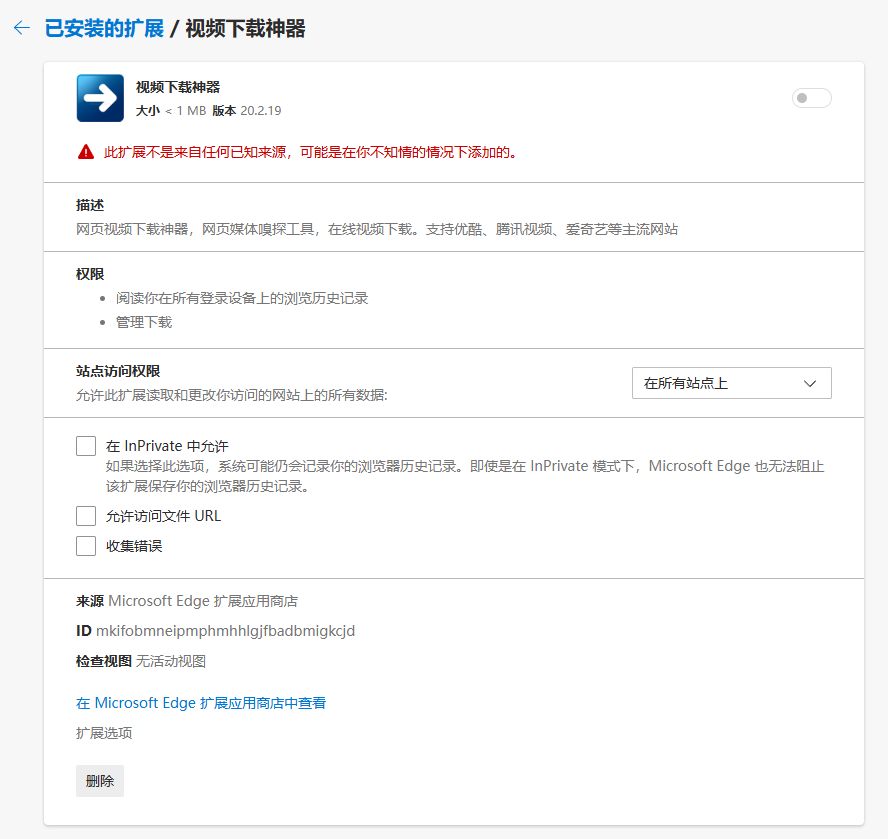The width and height of the screenshot is (888, 839).
Task: Click the 视频下载神器 extension arrow logo
Action: point(100,98)
